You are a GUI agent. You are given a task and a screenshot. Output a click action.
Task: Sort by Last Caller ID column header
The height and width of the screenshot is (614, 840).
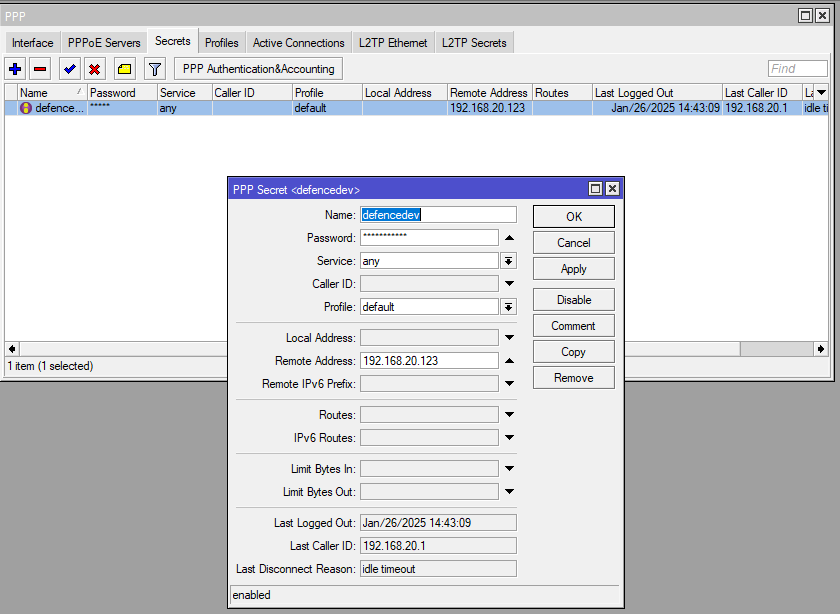point(762,93)
